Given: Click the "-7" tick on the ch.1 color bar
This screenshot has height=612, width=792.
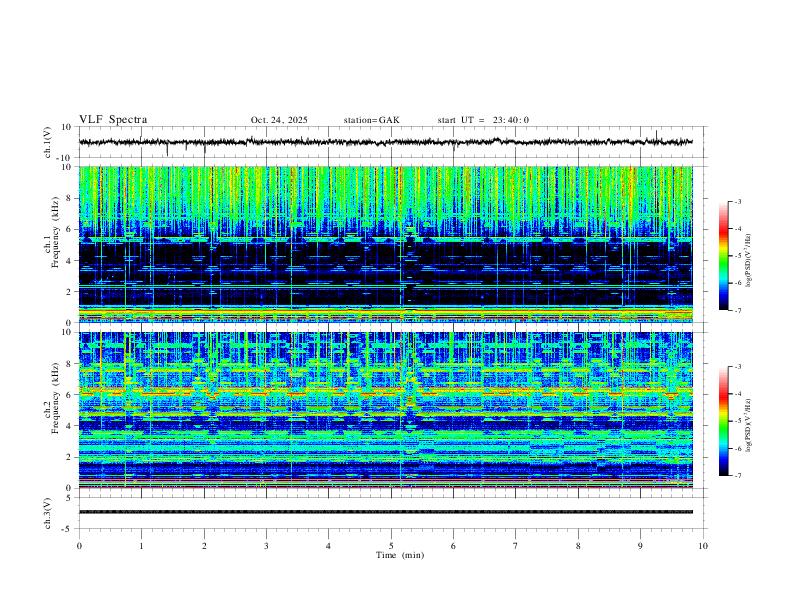Looking at the screenshot, I should (737, 311).
